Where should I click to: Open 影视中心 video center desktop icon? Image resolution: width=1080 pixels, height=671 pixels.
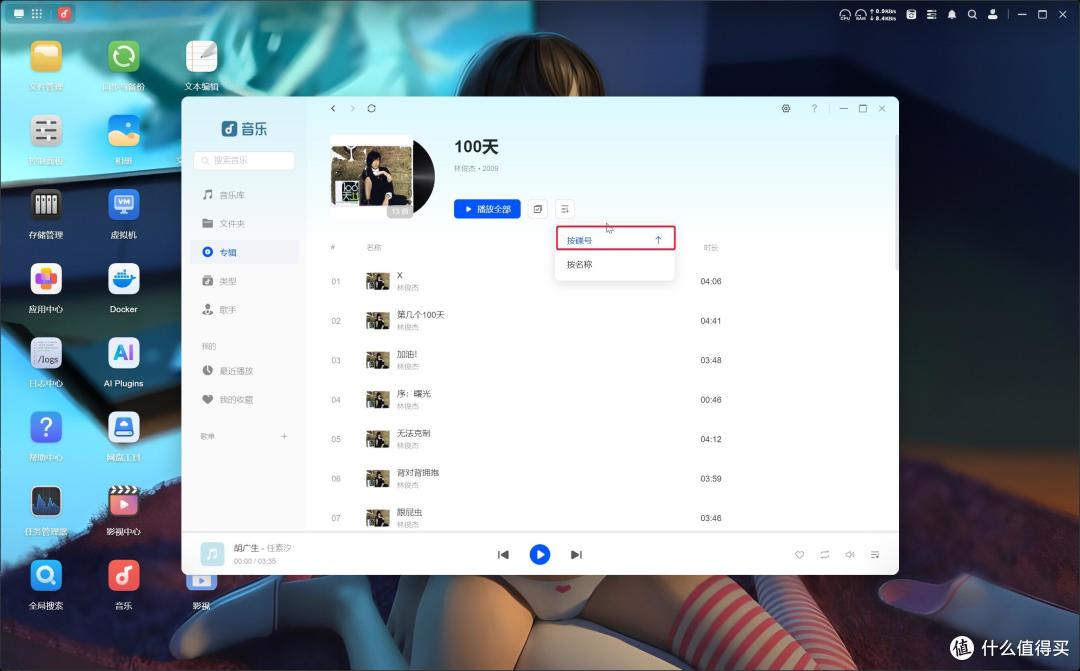pos(123,502)
